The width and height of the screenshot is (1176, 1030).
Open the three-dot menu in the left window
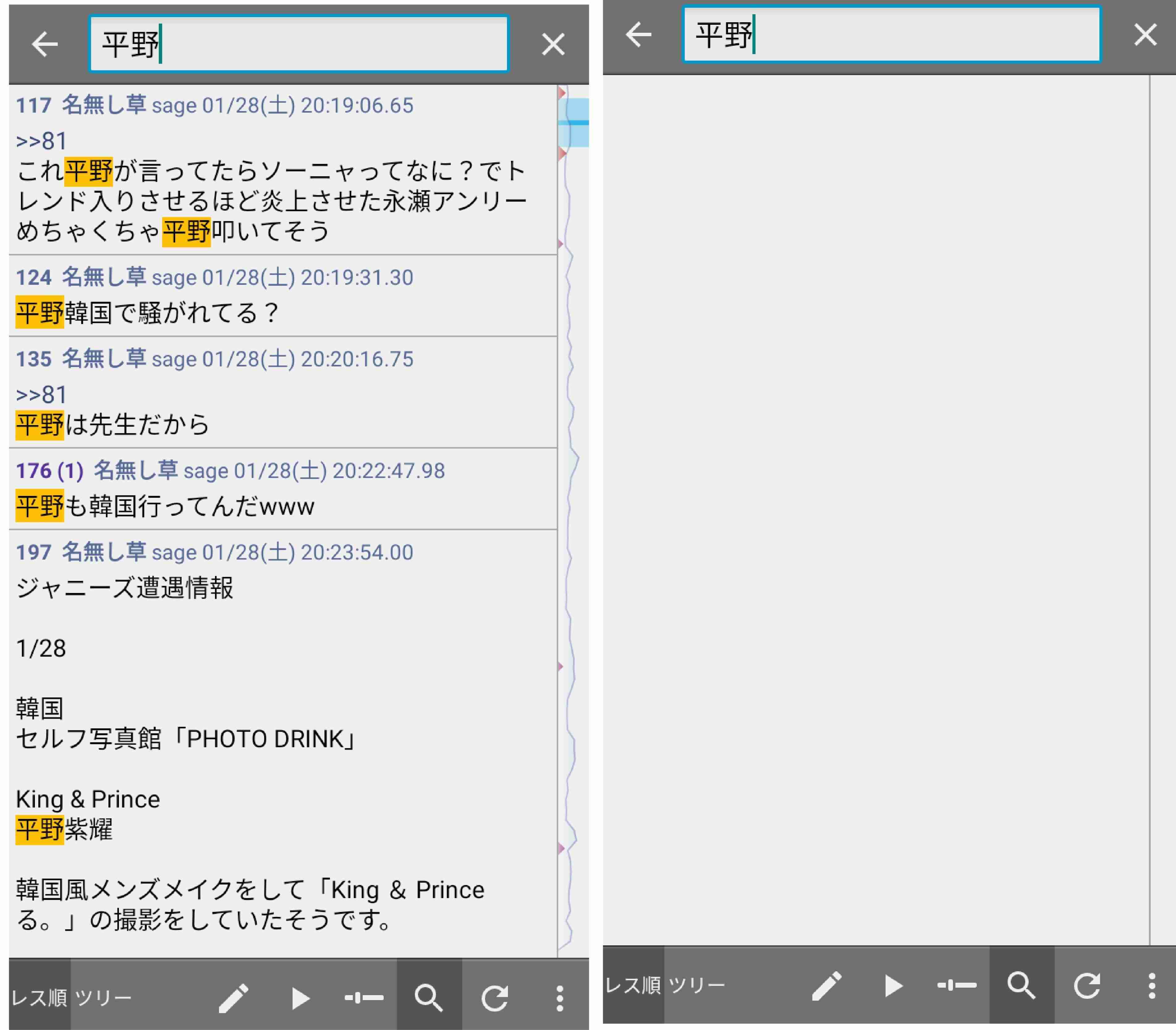coord(560,999)
